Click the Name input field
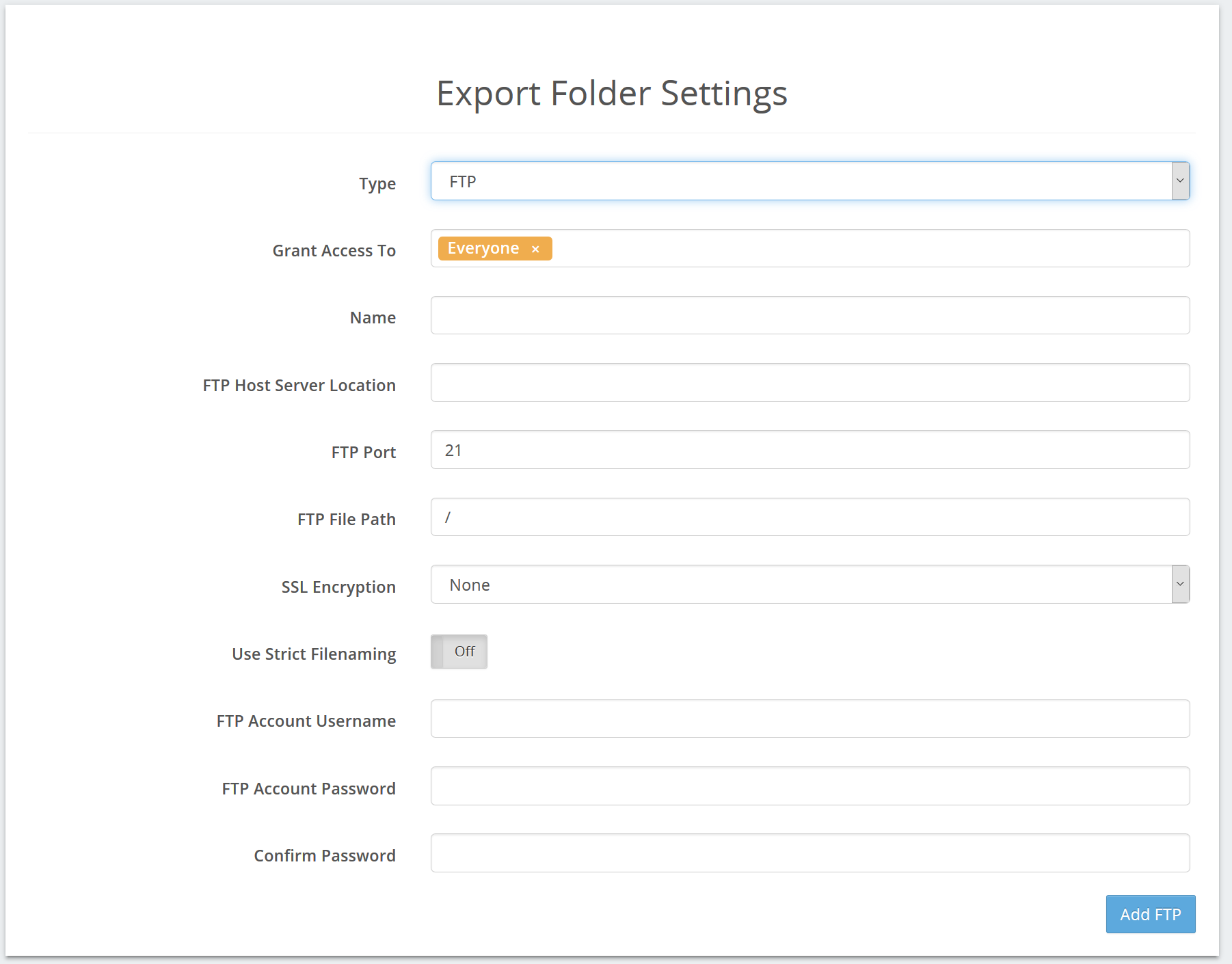The height and width of the screenshot is (964, 1232). [x=810, y=315]
